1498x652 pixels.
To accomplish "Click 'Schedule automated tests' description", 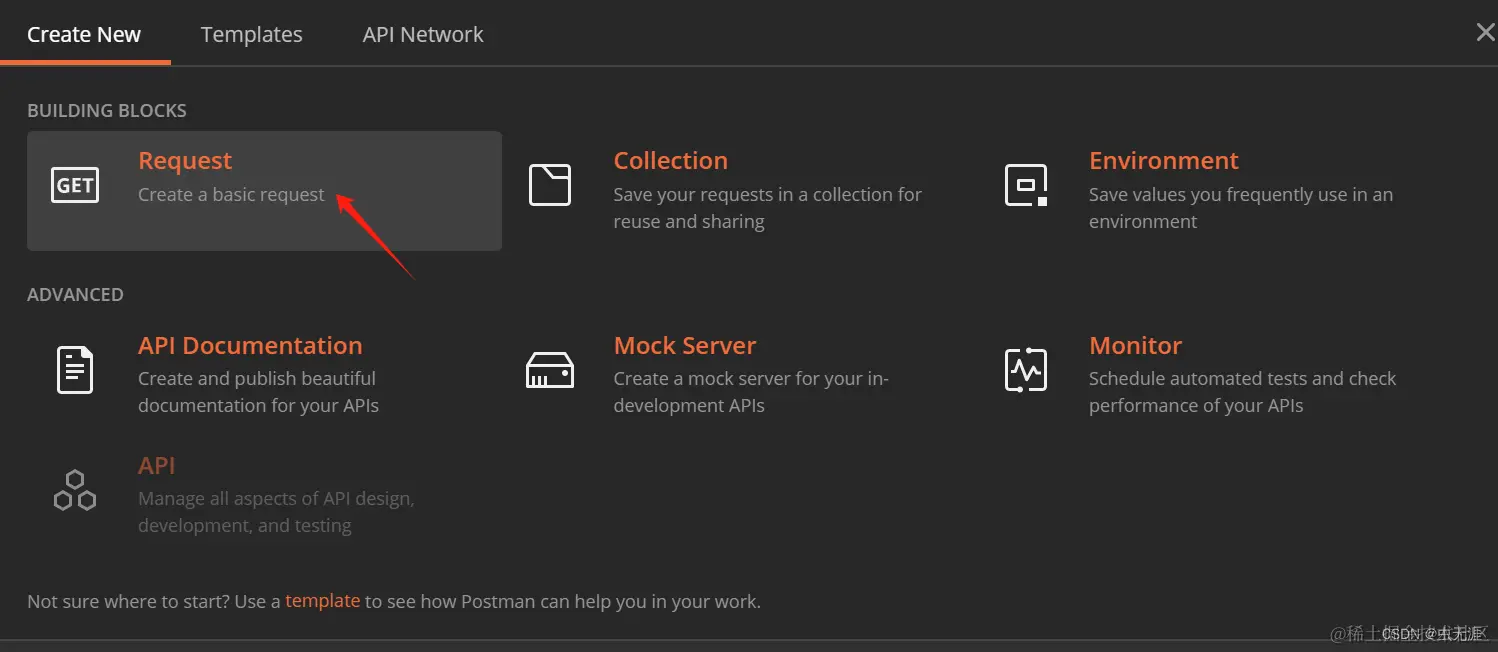I will pos(1243,392).
